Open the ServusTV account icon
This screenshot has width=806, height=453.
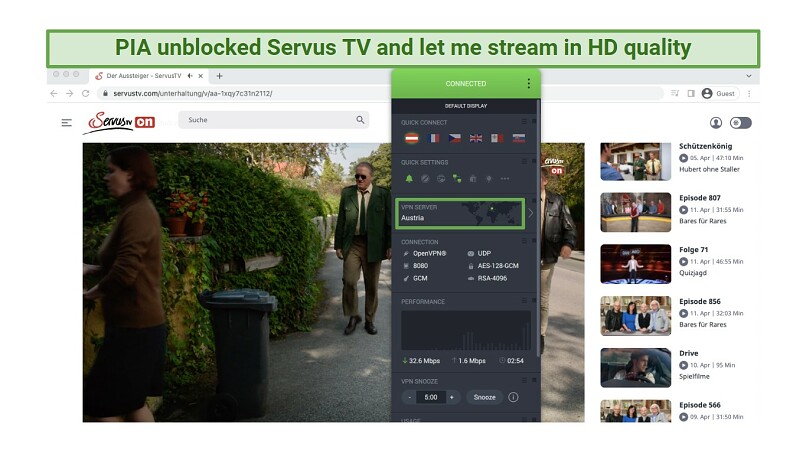click(716, 122)
